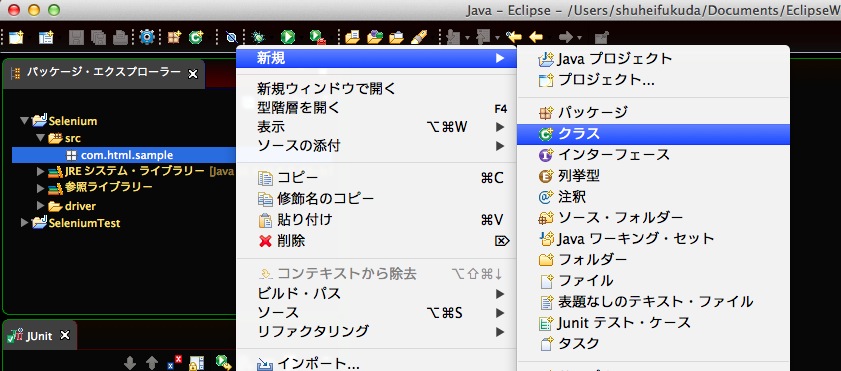Screen dimensions: 841x371
Task: Click the Last Edit Location icon
Action: tap(514, 37)
